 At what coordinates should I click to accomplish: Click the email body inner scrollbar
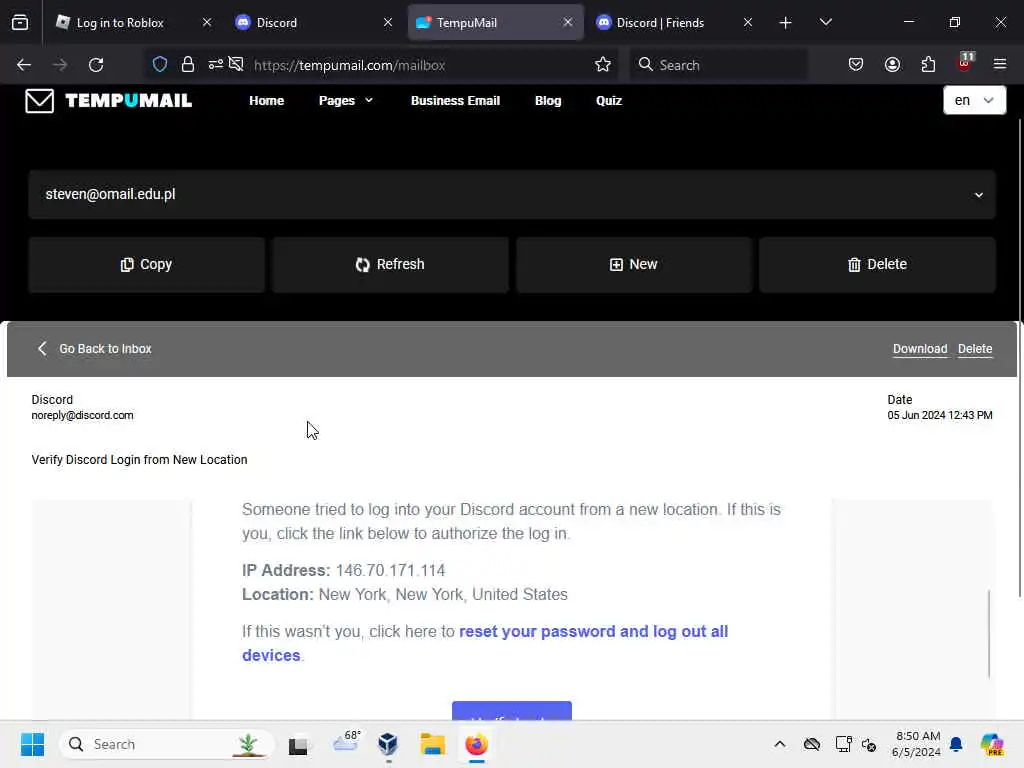[x=989, y=633]
